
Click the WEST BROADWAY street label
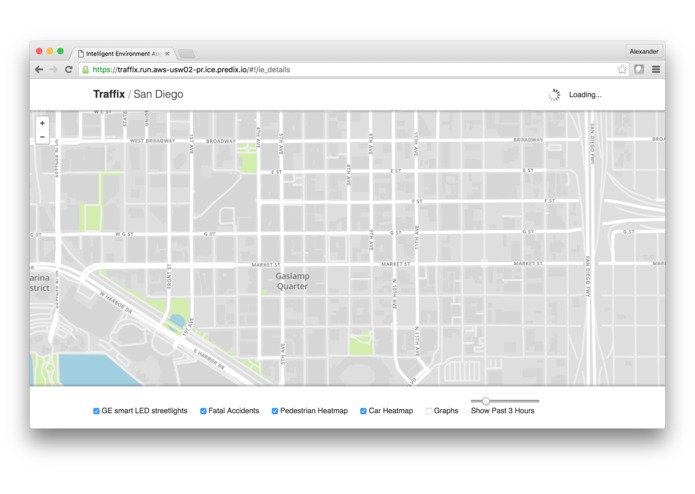pyautogui.click(x=152, y=141)
